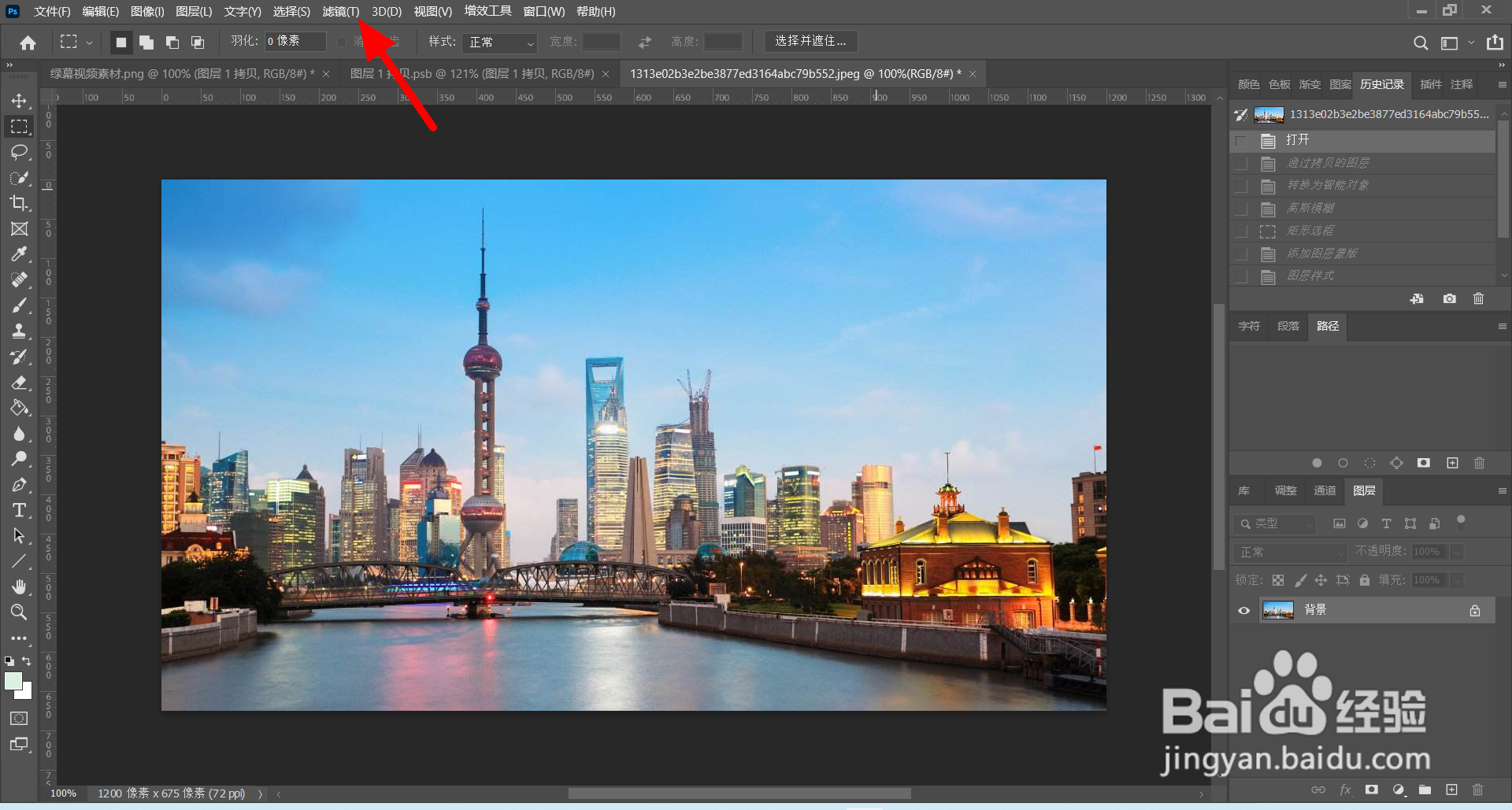Click the 羽化 feather input field
The width and height of the screenshot is (1512, 810).
tap(295, 41)
